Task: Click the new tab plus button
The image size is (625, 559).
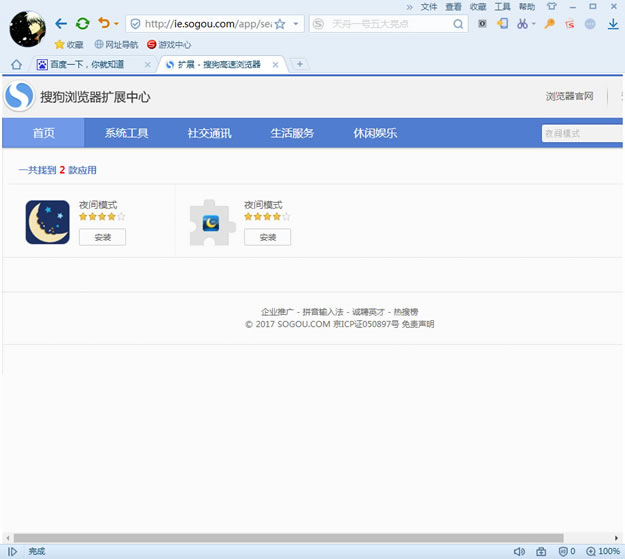Action: (300, 64)
